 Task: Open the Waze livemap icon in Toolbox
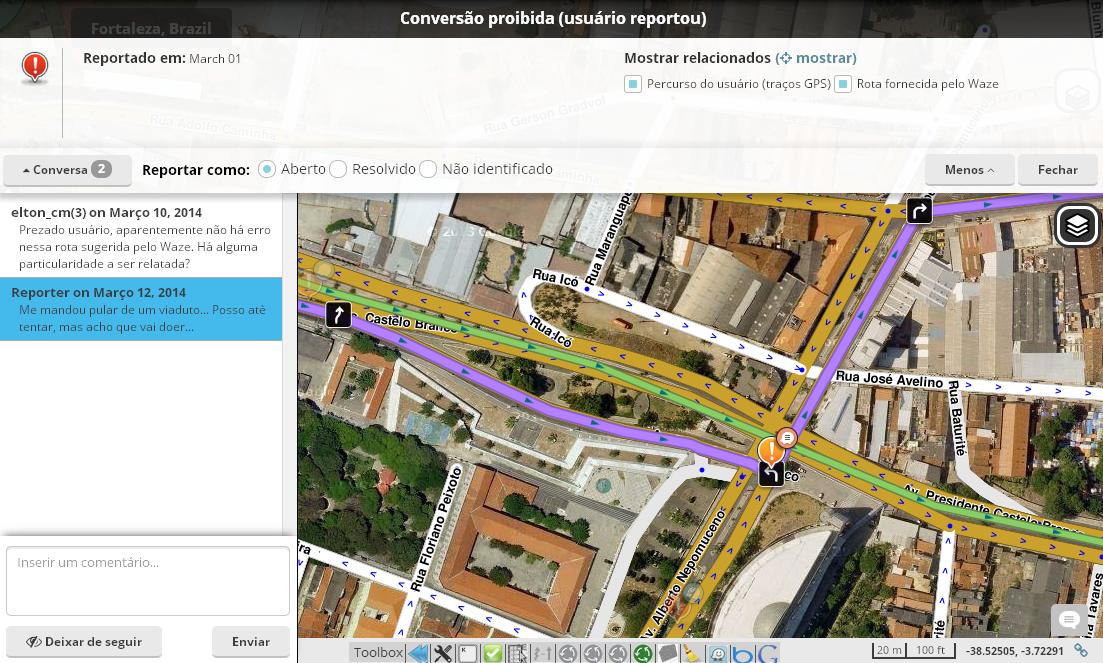point(718,653)
